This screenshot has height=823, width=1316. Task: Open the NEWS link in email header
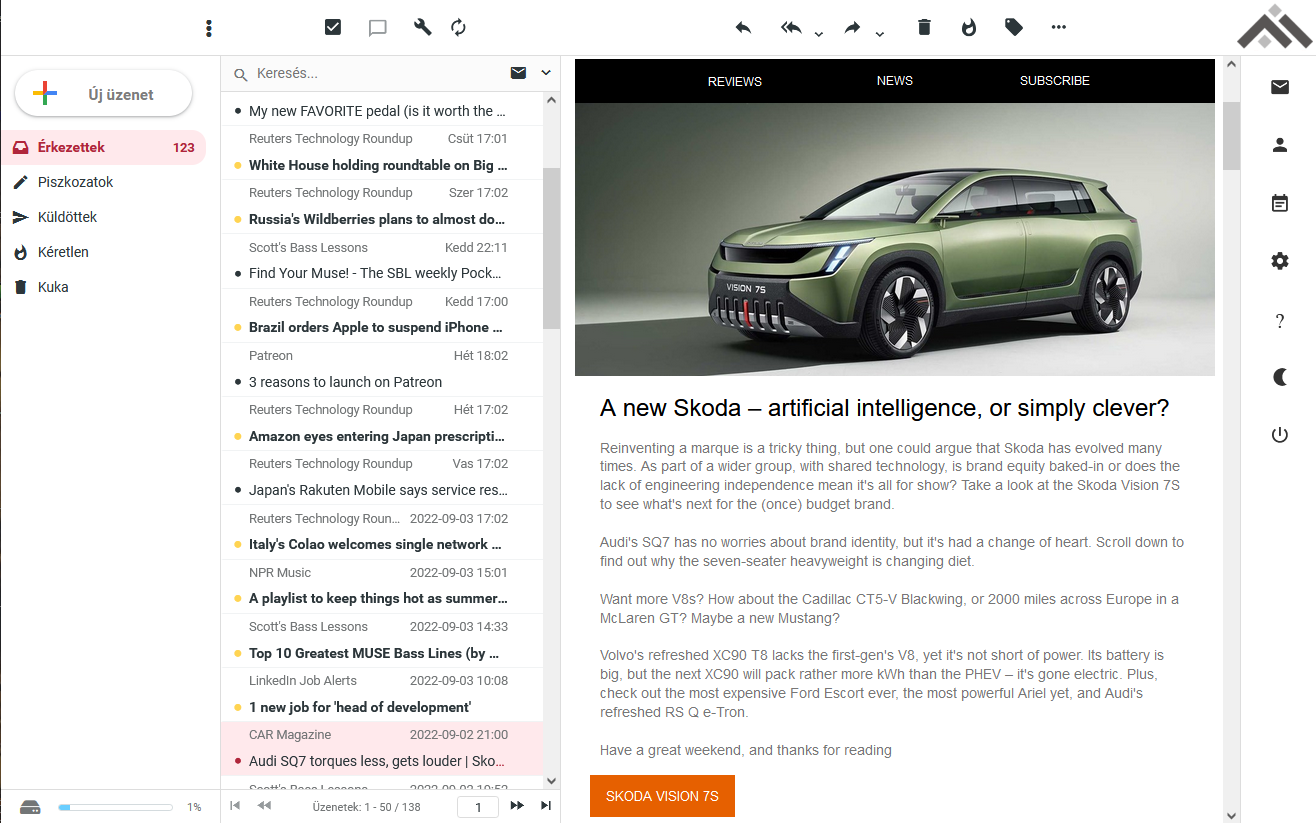tap(895, 80)
